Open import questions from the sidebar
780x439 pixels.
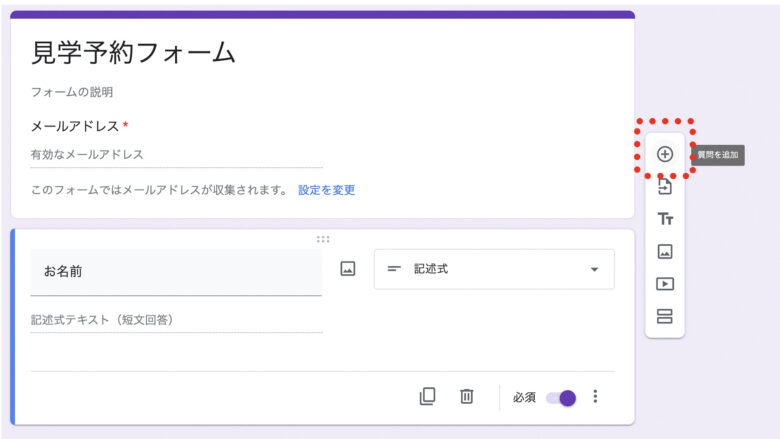click(x=665, y=187)
